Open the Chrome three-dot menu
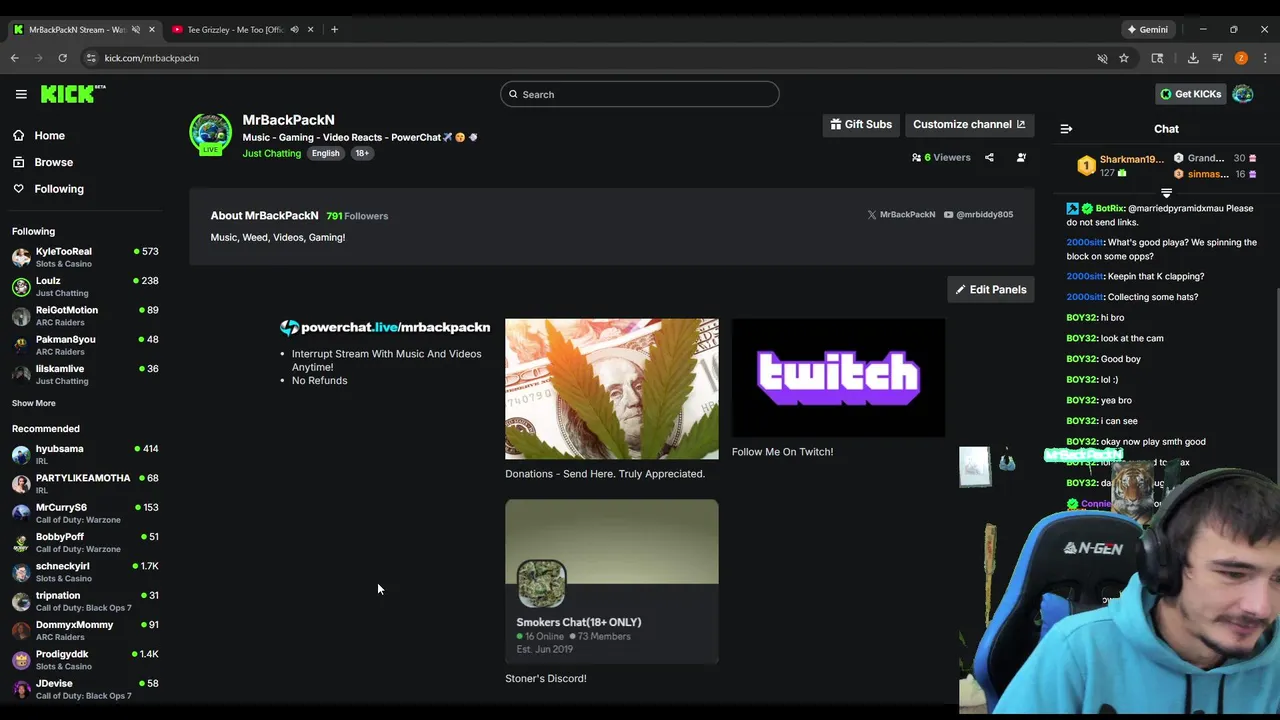This screenshot has height=720, width=1280. [1265, 58]
